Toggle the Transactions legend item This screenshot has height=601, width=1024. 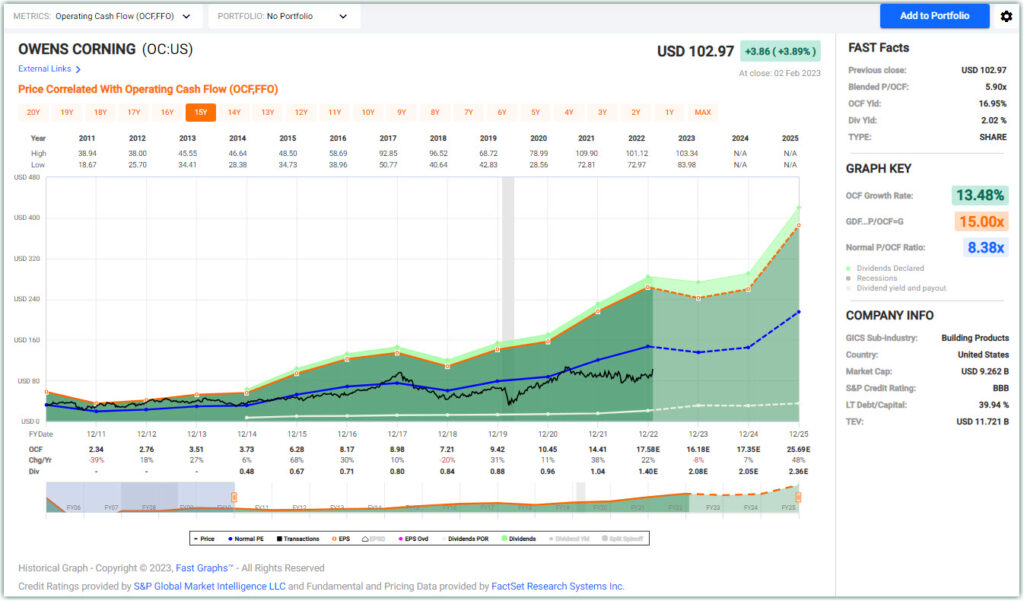298,539
